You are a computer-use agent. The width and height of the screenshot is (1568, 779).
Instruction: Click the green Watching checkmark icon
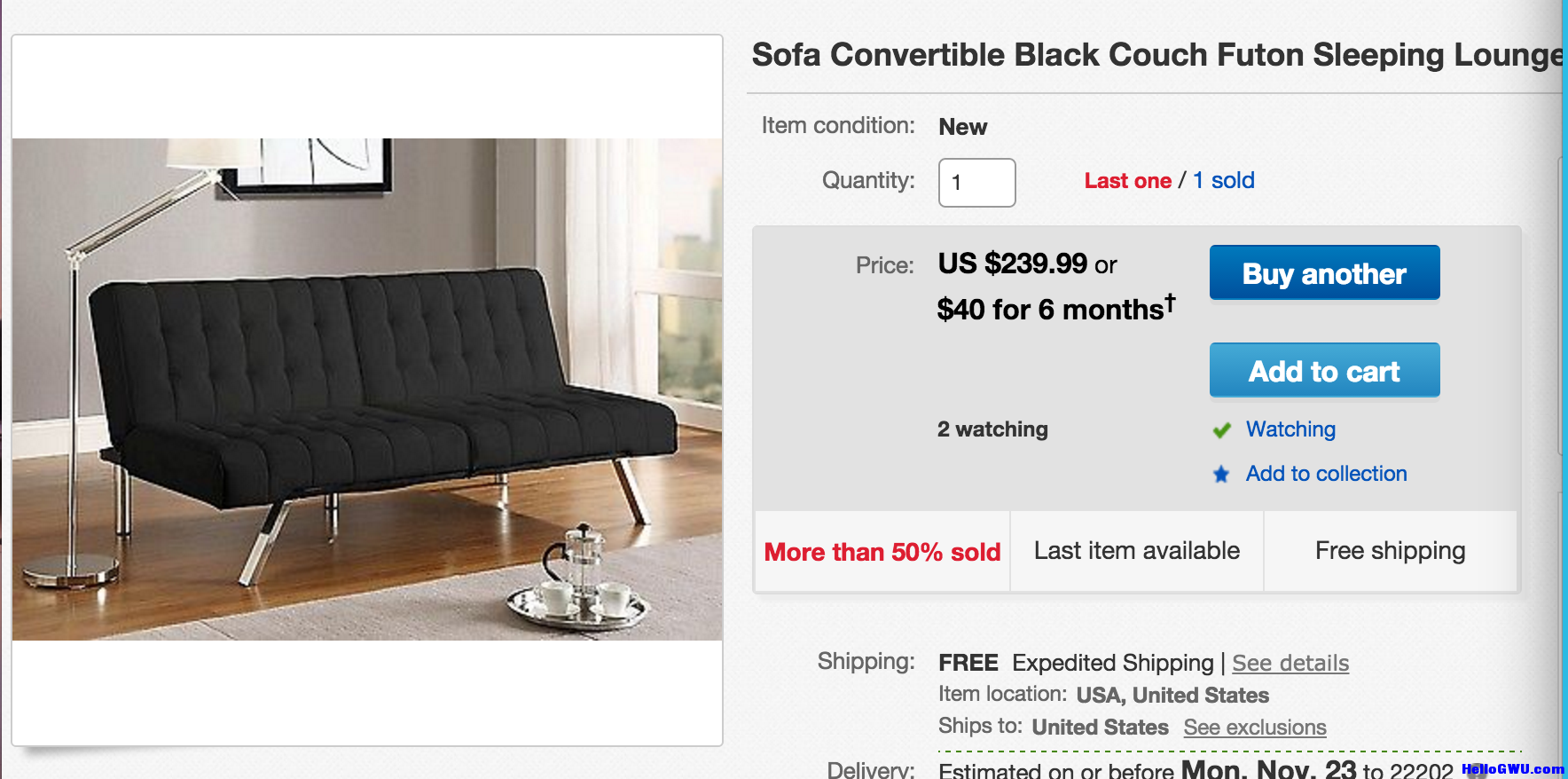(x=1222, y=430)
